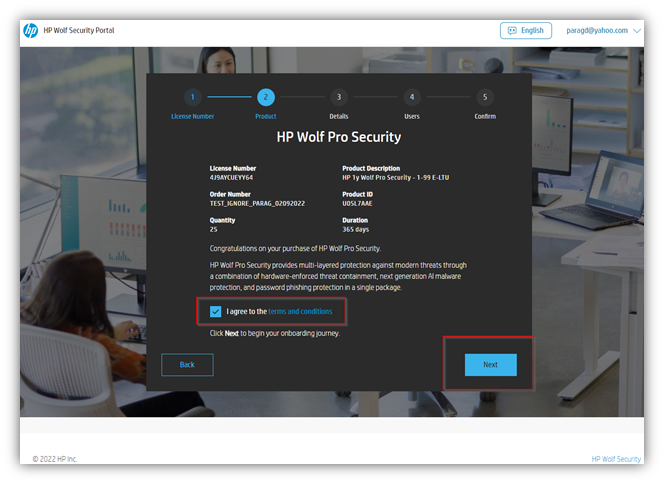Open the terms and conditions link
Viewport: 664px width, 484px height.
[300, 312]
